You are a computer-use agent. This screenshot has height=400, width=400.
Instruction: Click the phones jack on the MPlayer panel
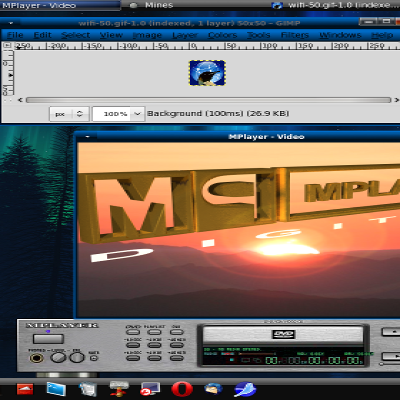(x=36, y=358)
